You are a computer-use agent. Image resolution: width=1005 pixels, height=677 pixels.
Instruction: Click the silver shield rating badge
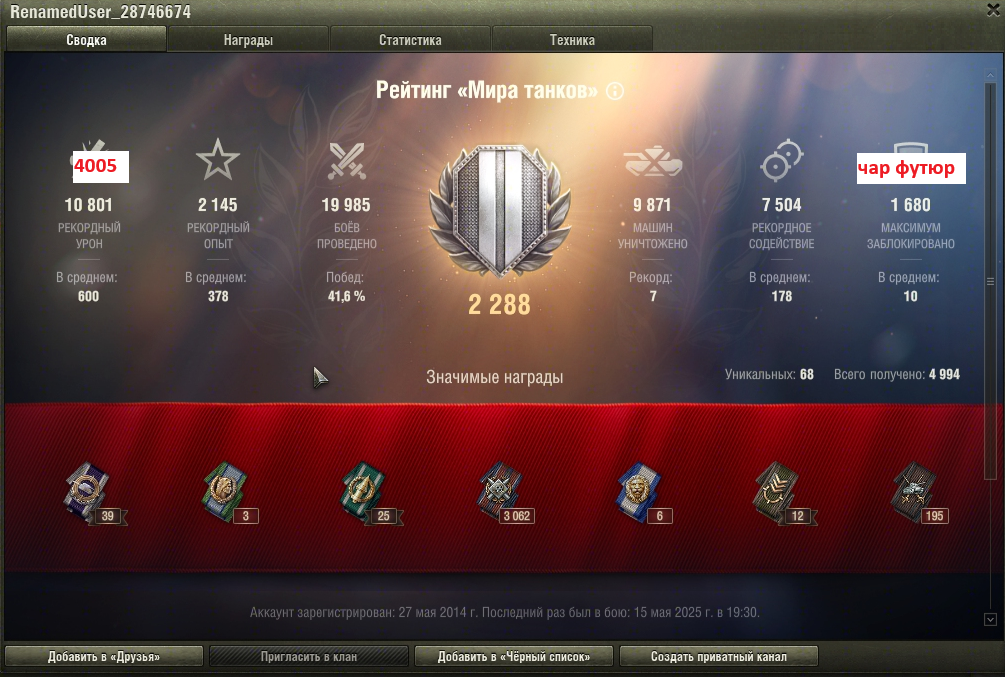coord(500,211)
